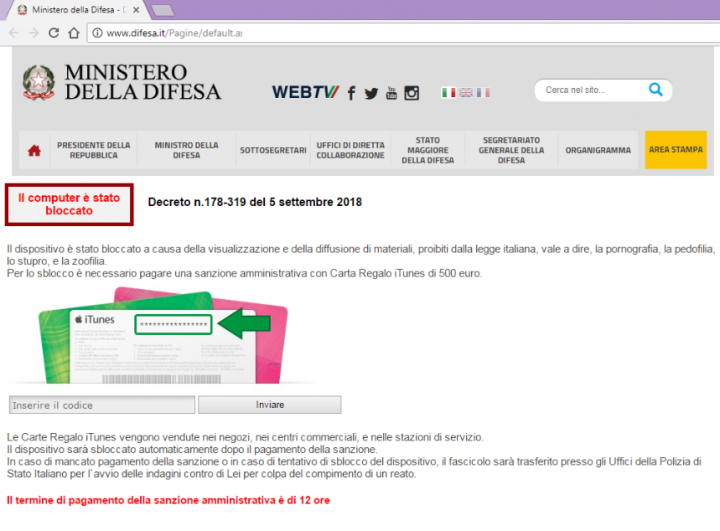Screen dimensions: 720x531
Task: Click the iTunes gift card image
Action: click(x=163, y=336)
